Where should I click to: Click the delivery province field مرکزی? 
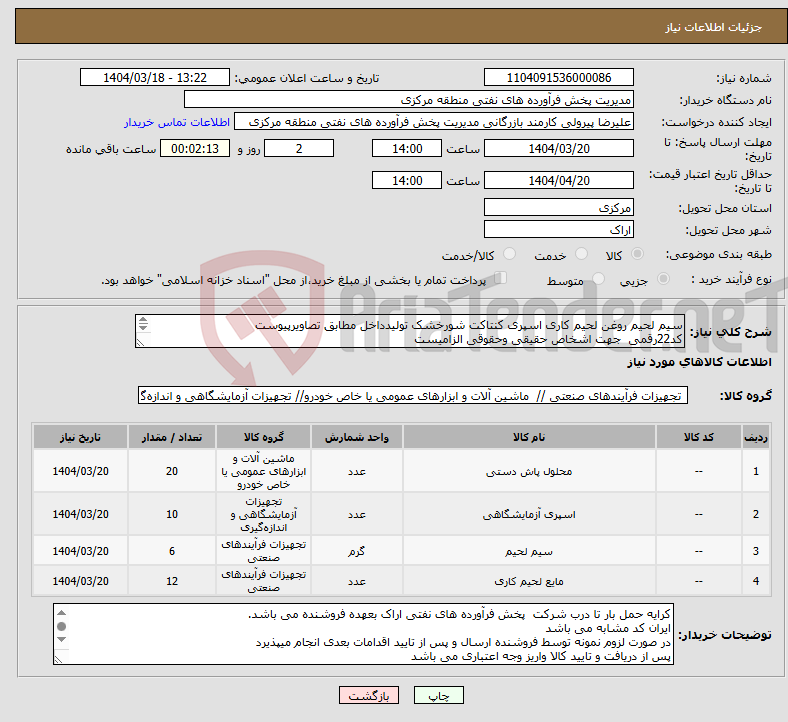point(558,207)
